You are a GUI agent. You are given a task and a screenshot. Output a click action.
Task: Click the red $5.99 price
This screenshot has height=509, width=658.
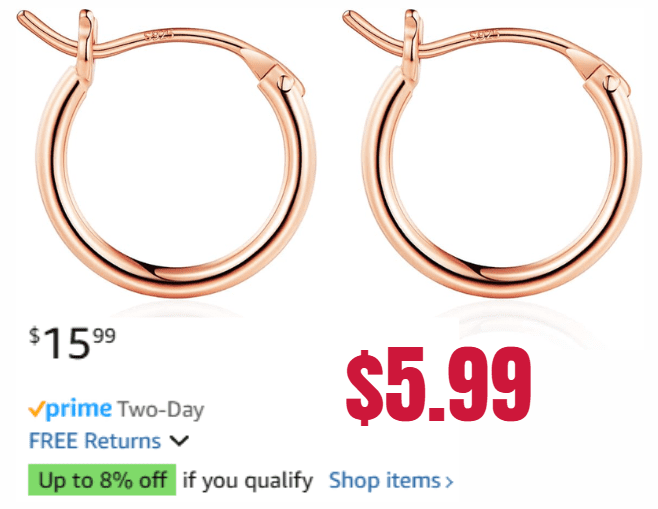[438, 384]
